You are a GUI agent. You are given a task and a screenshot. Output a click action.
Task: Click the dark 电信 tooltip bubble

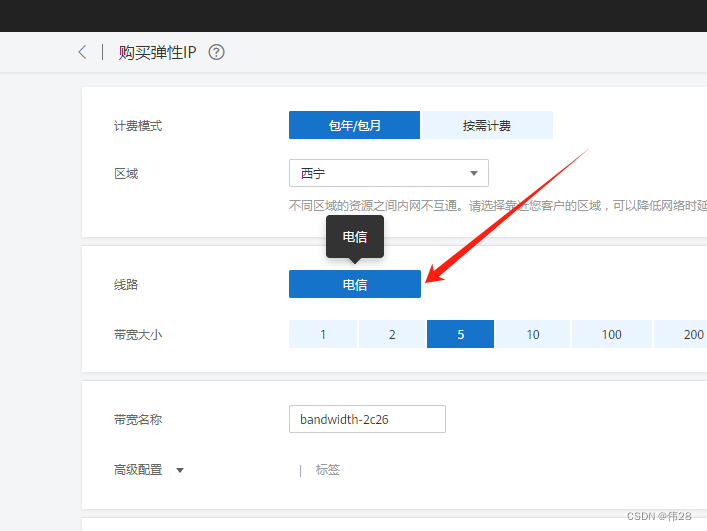(x=354, y=237)
